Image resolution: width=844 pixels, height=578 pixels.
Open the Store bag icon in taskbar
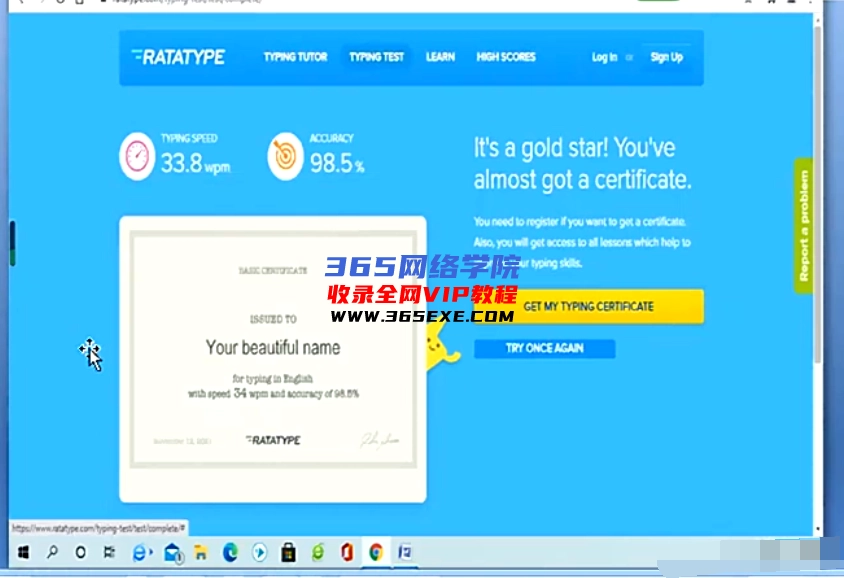click(288, 552)
